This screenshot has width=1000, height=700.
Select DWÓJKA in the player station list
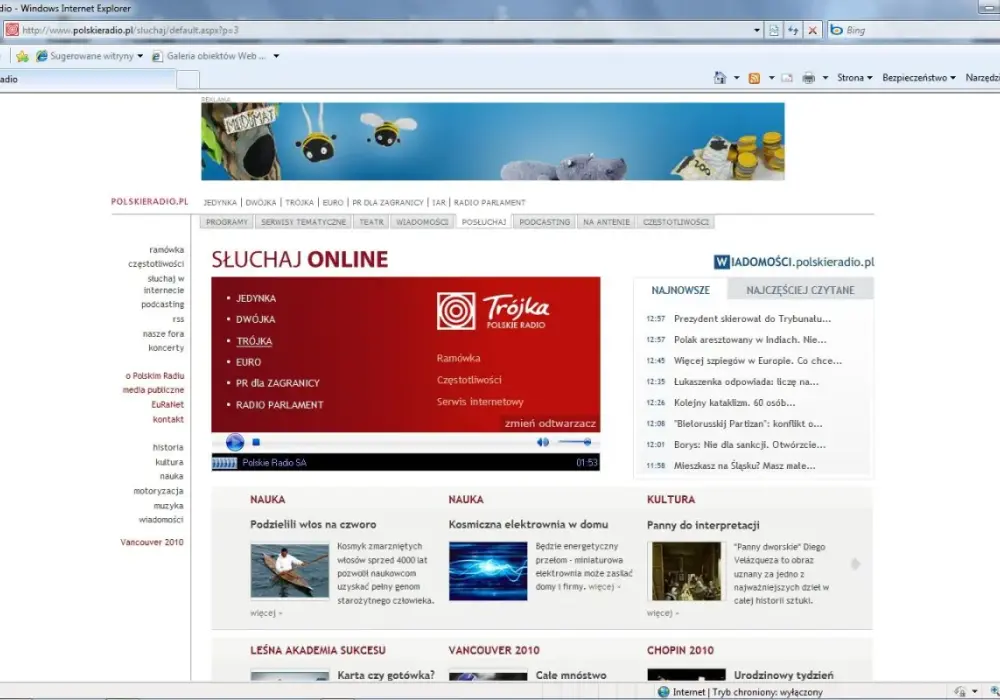click(256, 319)
